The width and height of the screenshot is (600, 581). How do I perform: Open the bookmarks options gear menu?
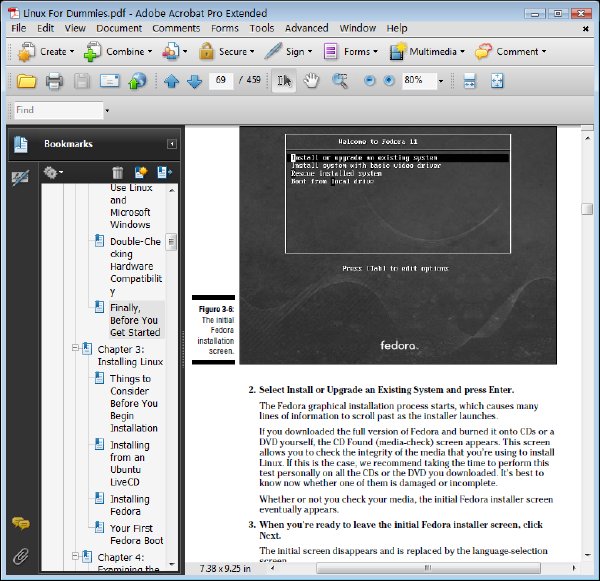pyautogui.click(x=53, y=173)
